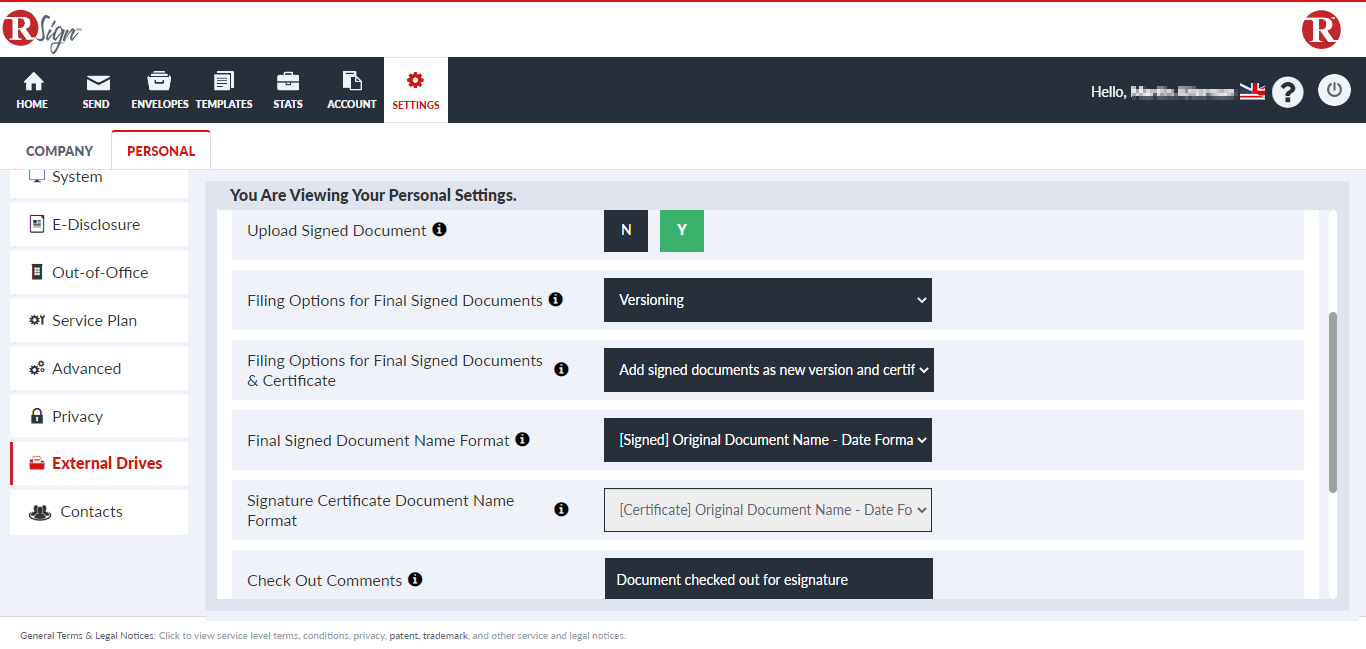Open the Envelopes section icon
Viewport: 1366px width, 649px height.
159,82
